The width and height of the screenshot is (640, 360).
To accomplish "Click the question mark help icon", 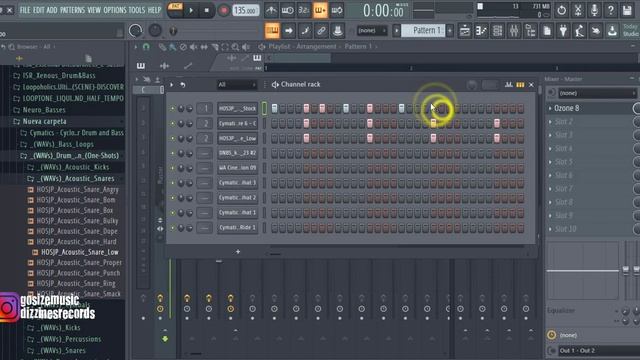I will click(611, 10).
